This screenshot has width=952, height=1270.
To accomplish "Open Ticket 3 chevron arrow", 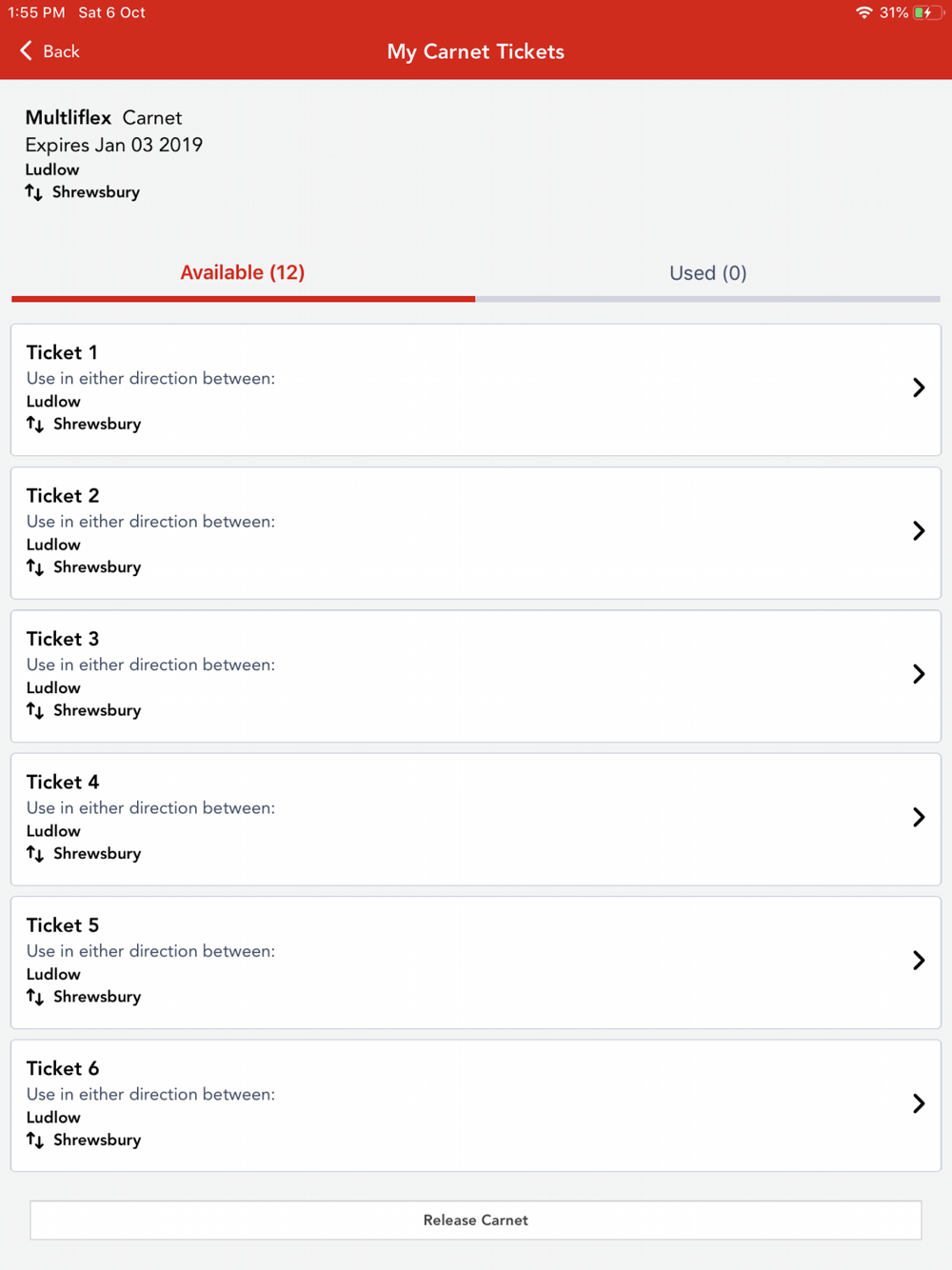I will (919, 674).
